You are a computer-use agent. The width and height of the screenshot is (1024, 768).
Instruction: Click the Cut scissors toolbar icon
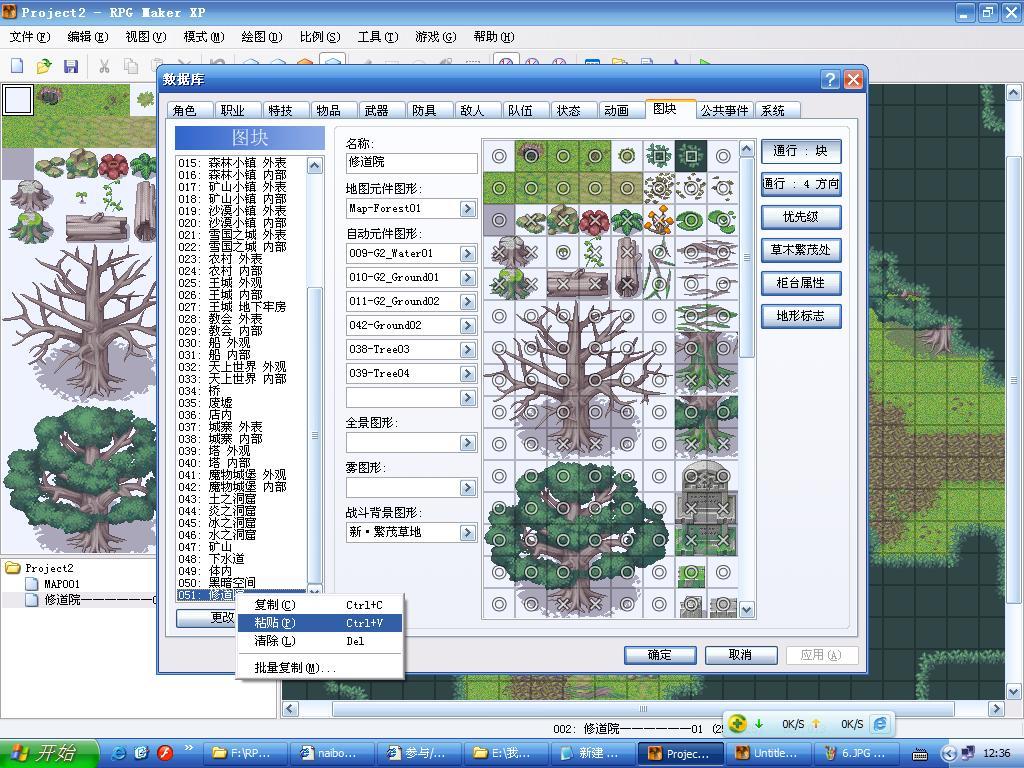104,66
